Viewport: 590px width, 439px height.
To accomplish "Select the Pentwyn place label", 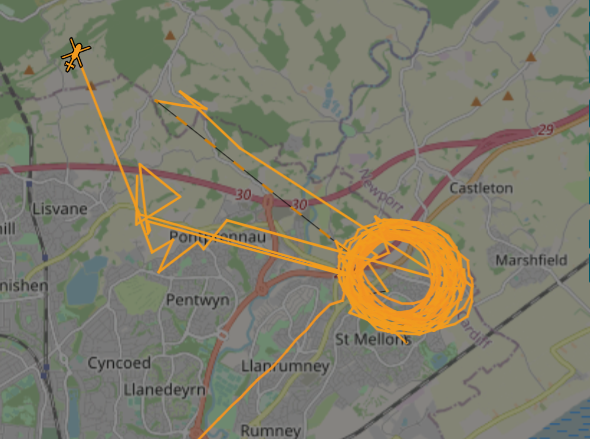I will click(x=198, y=300).
